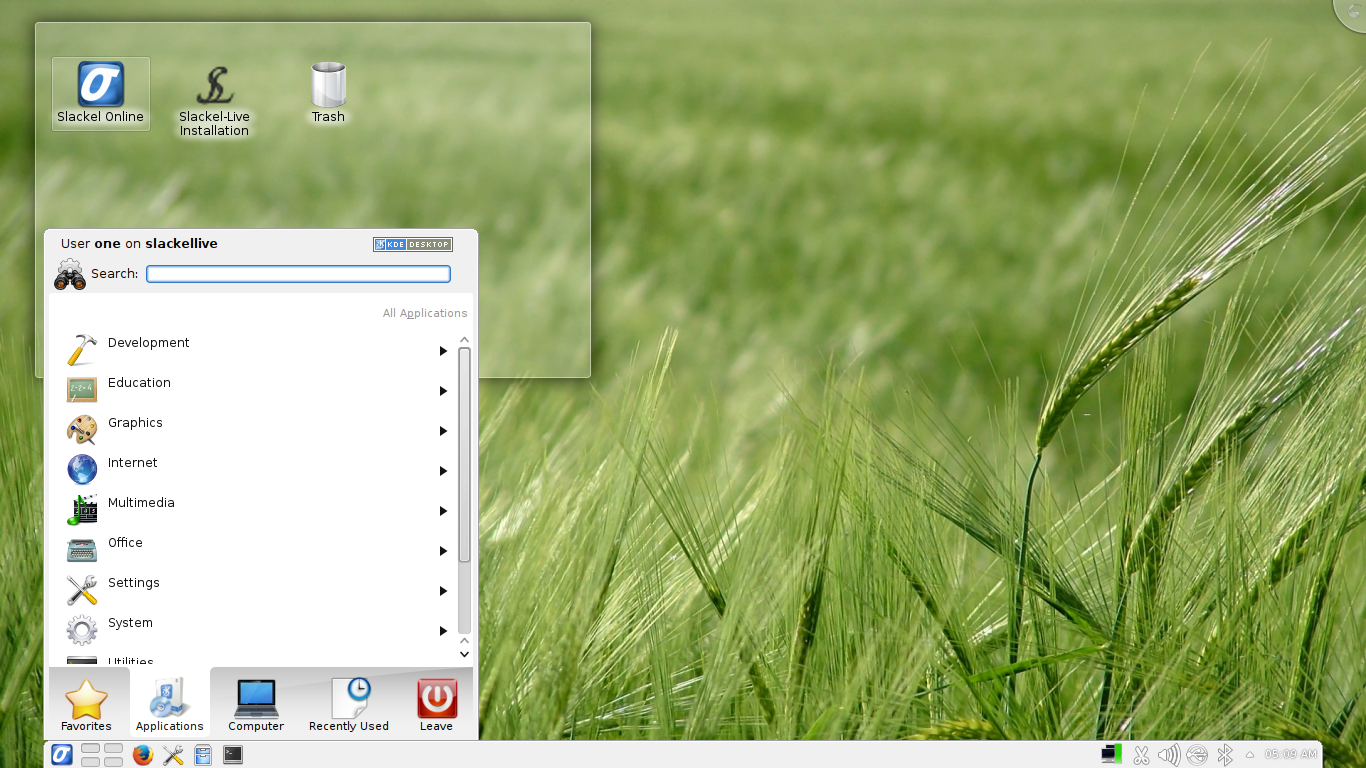Open the Computer tab
This screenshot has height=768, width=1366.
[256, 704]
